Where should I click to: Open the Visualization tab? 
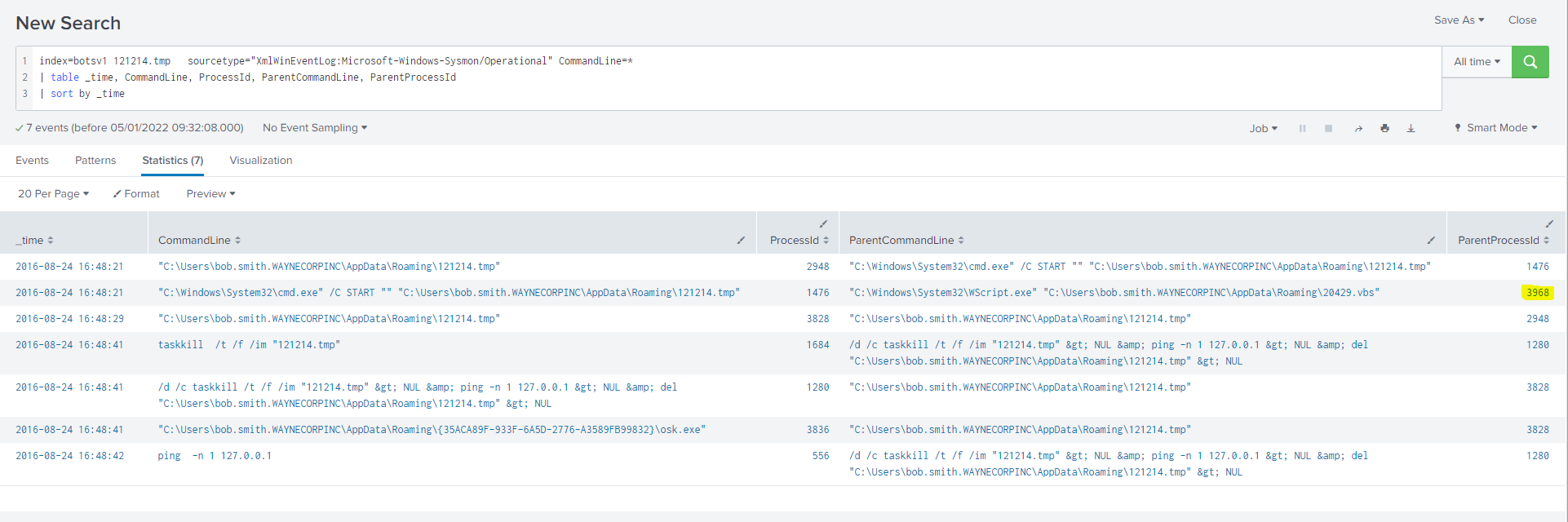[x=260, y=161]
